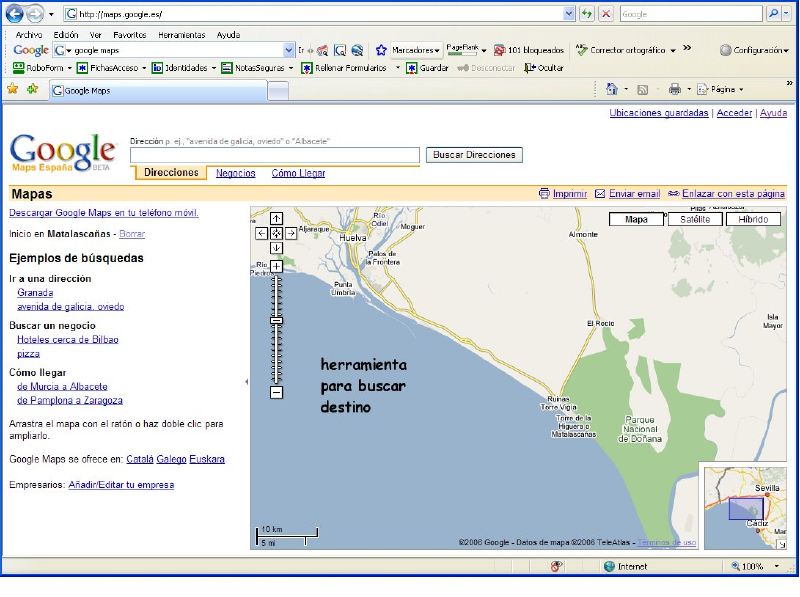Open the Google toolbar search history dropdown

click(289, 50)
